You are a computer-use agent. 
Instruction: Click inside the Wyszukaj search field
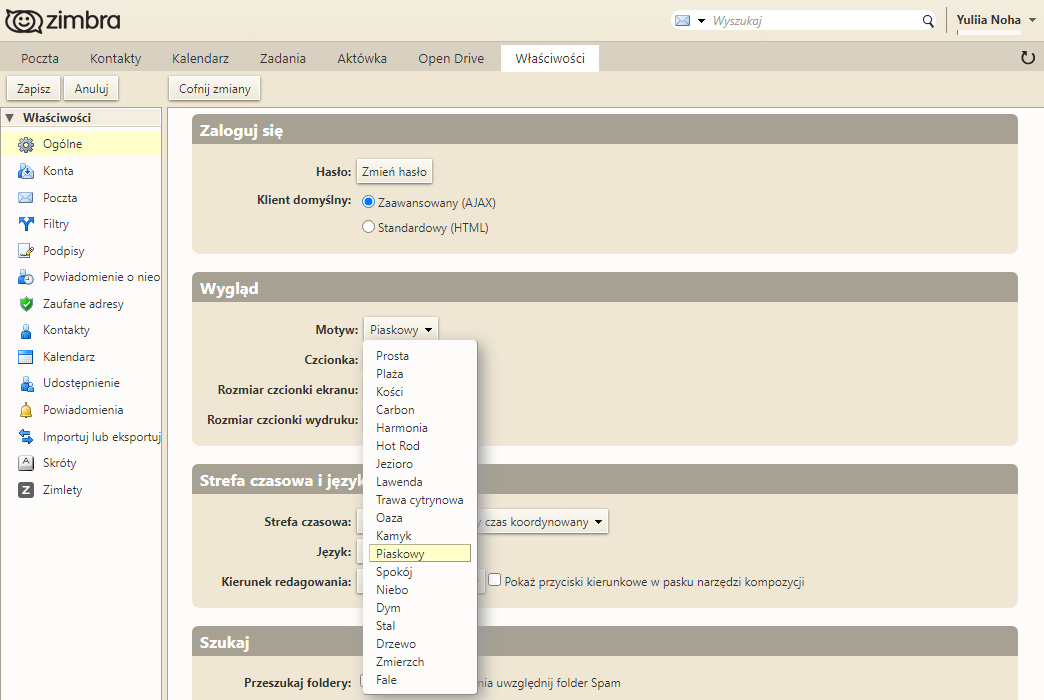(812, 21)
